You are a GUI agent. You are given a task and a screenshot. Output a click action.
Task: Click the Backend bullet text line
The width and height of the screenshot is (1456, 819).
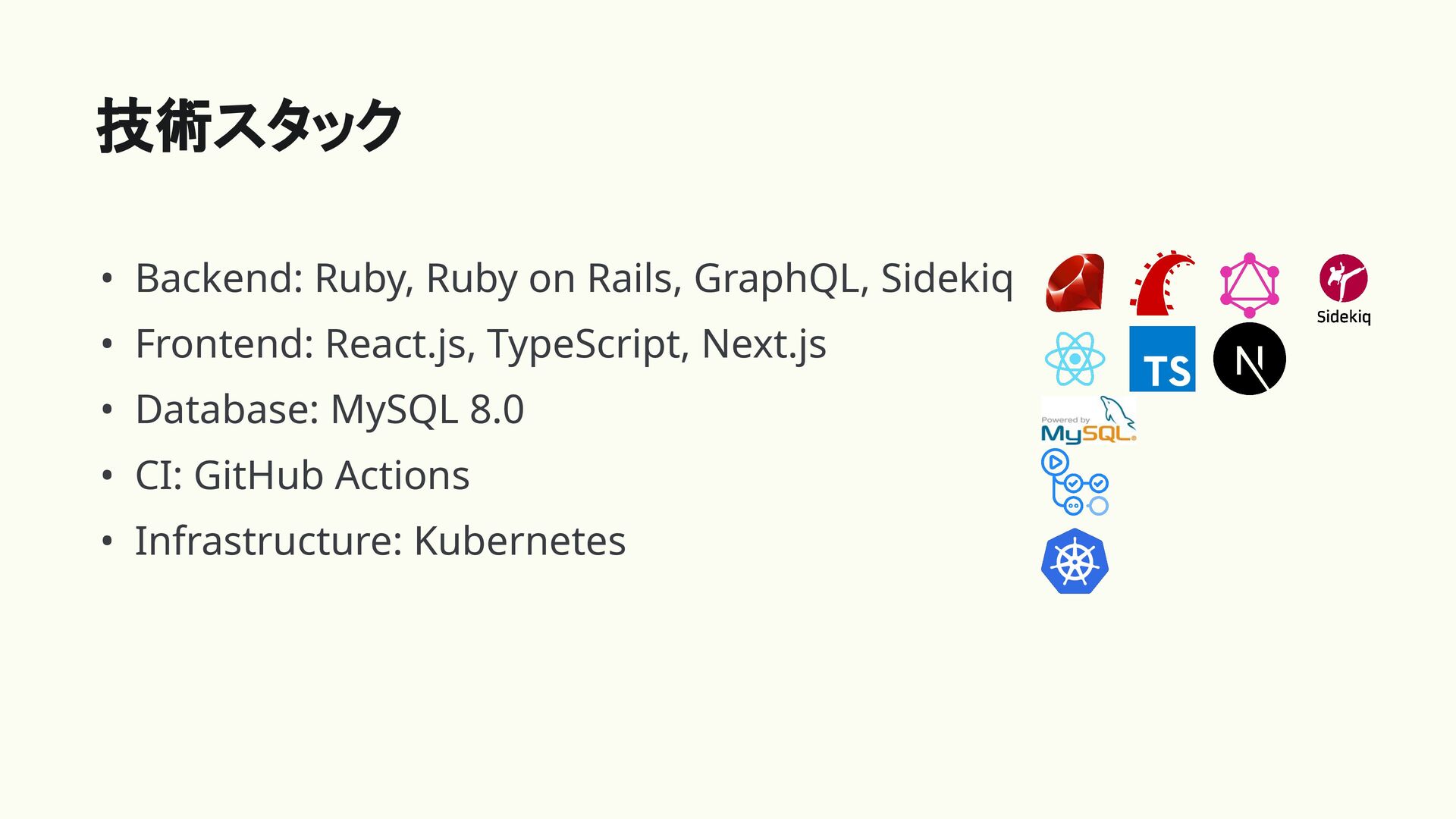pyautogui.click(x=573, y=278)
